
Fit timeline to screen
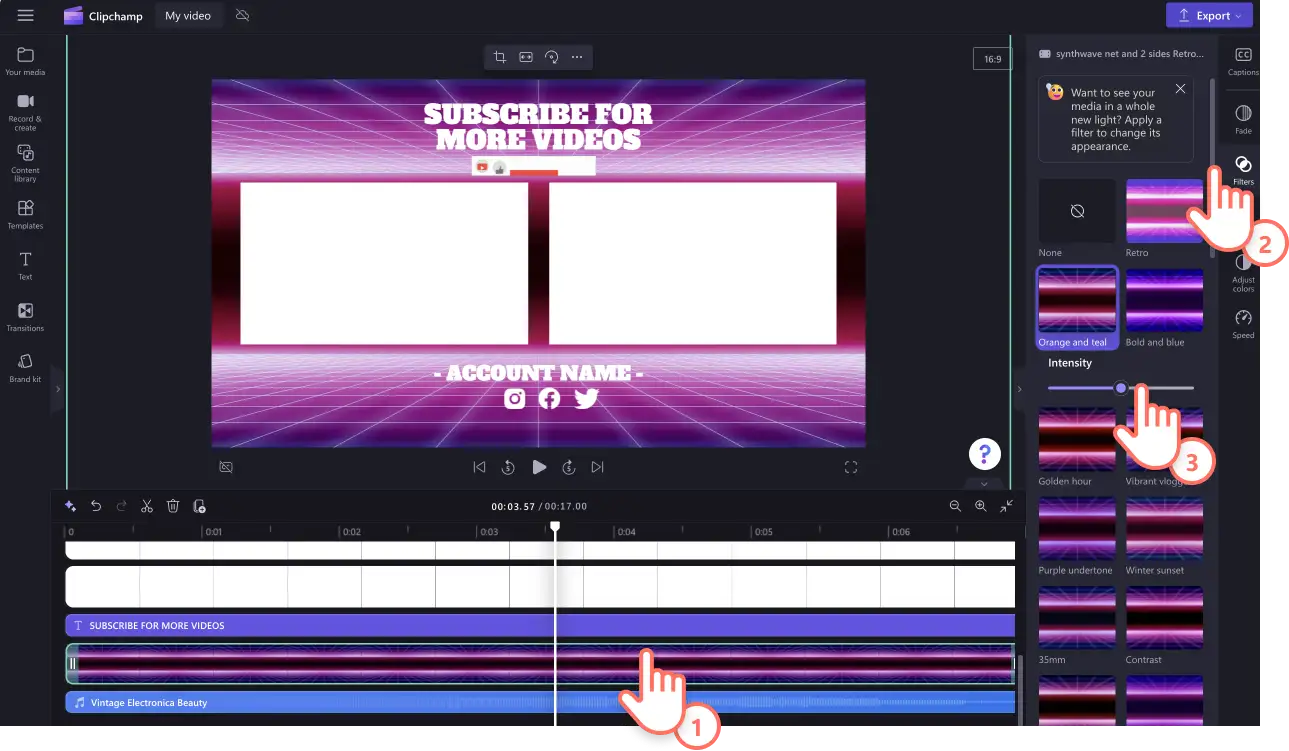click(1007, 506)
